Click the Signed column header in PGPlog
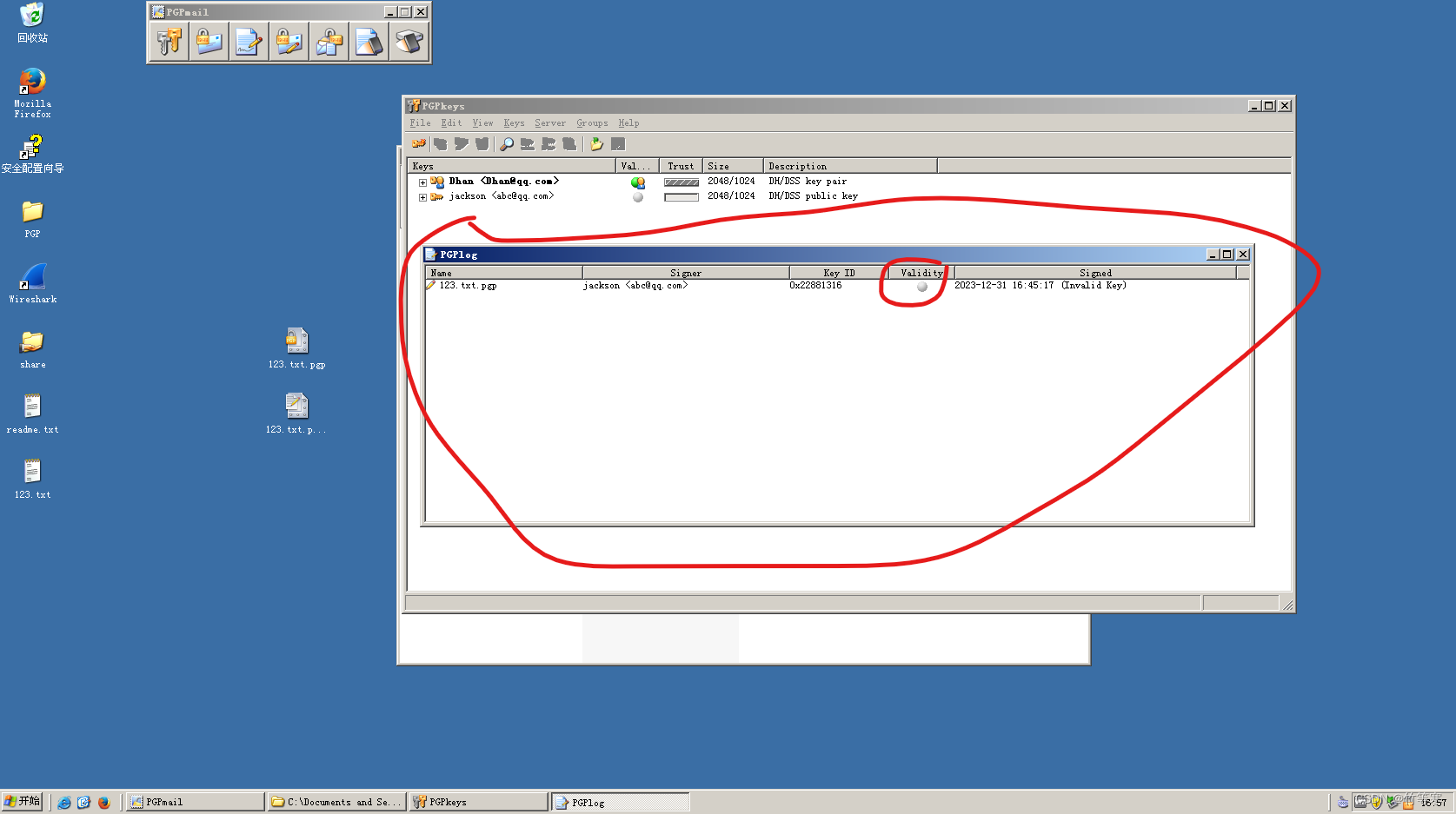Image resolution: width=1456 pixels, height=814 pixels. pos(1095,273)
